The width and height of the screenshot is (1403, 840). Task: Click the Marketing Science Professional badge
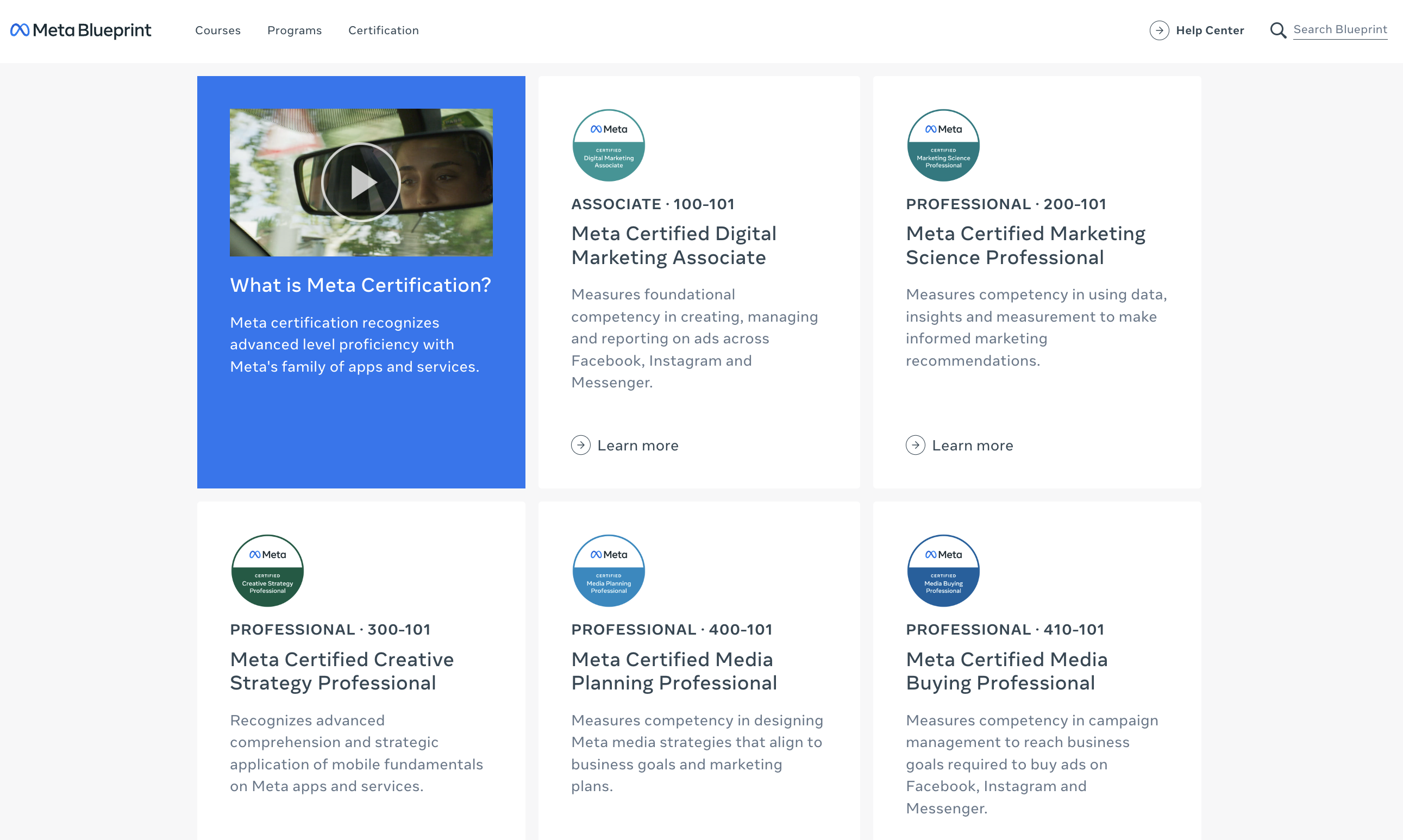[x=943, y=145]
